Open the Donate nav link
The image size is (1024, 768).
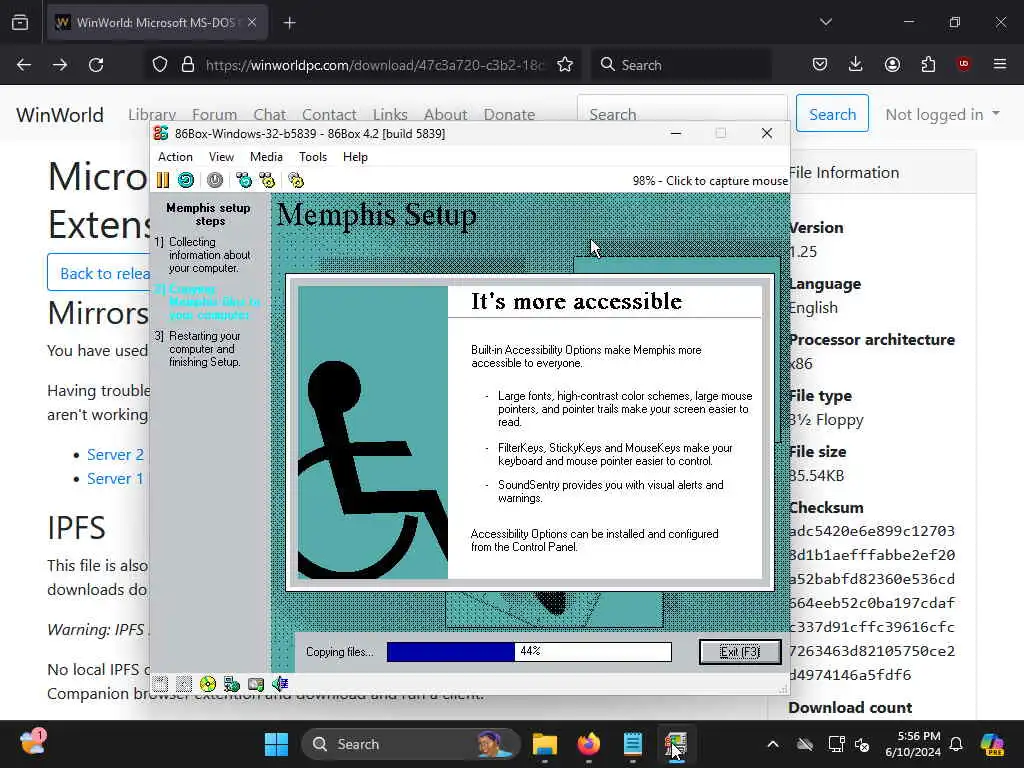click(x=509, y=114)
